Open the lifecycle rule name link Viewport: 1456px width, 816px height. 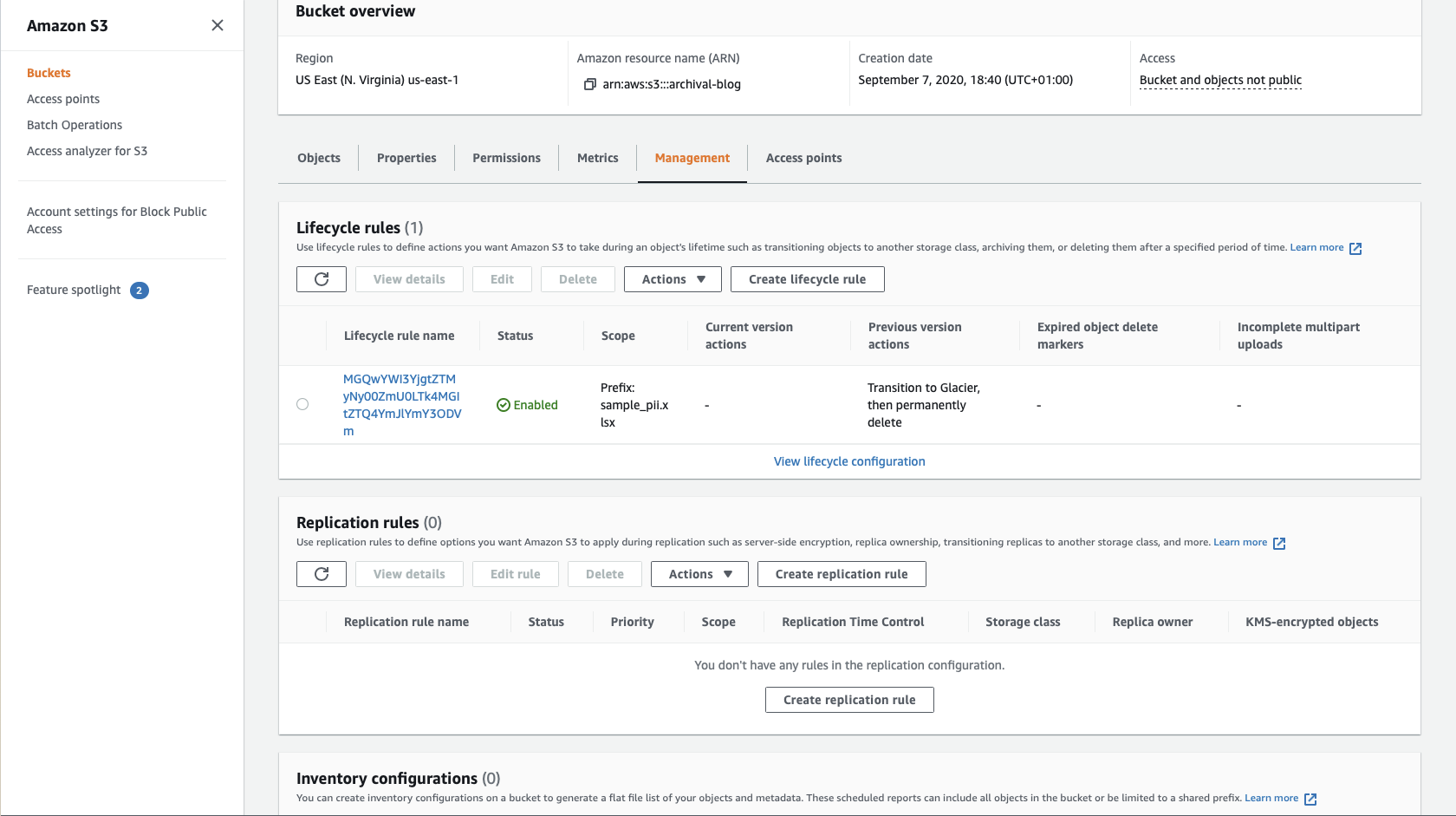402,405
